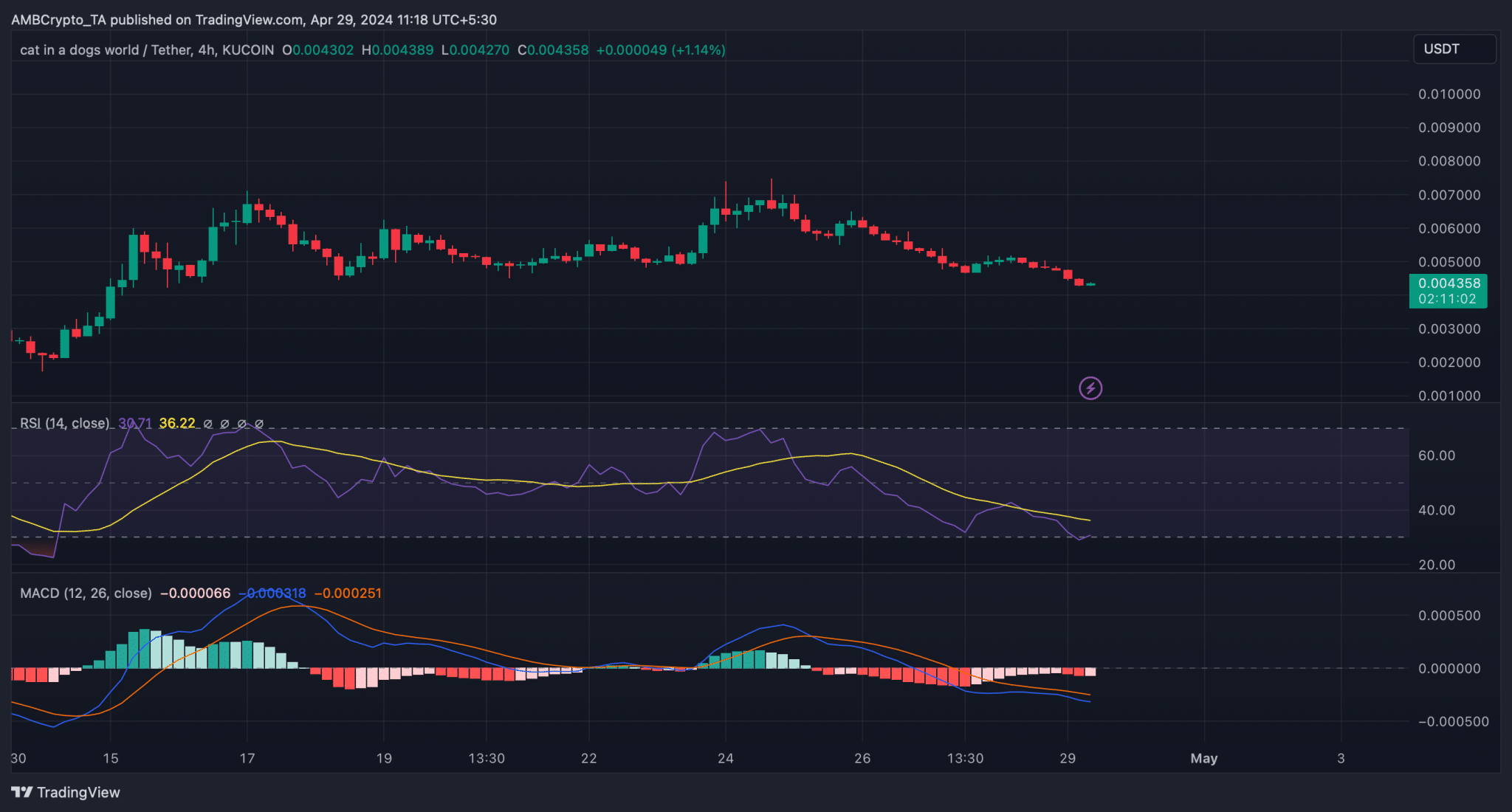Click the date label 29 on the time axis
This screenshot has height=812, width=1512.
pyautogui.click(x=1068, y=758)
